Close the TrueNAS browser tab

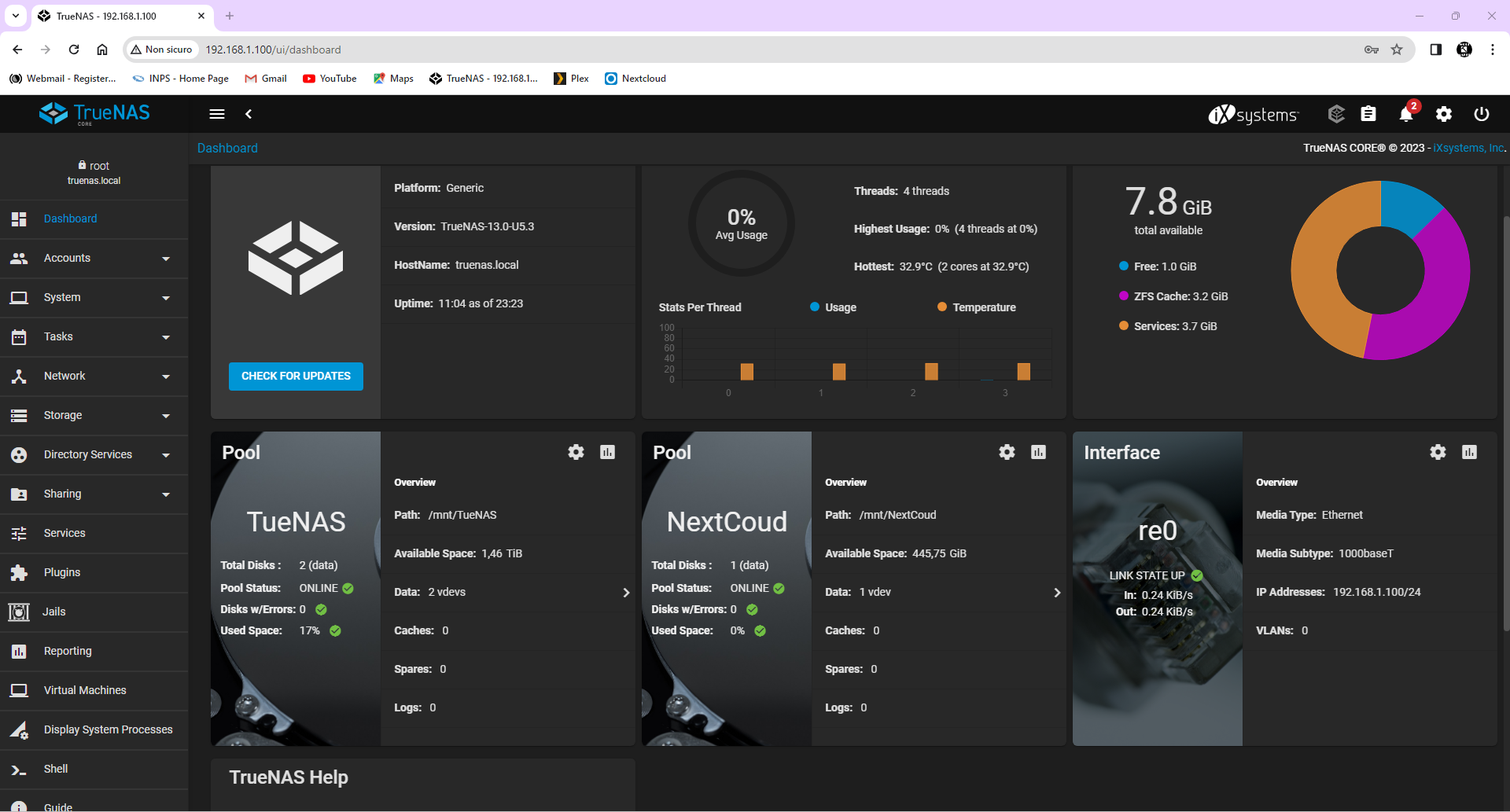[x=201, y=16]
